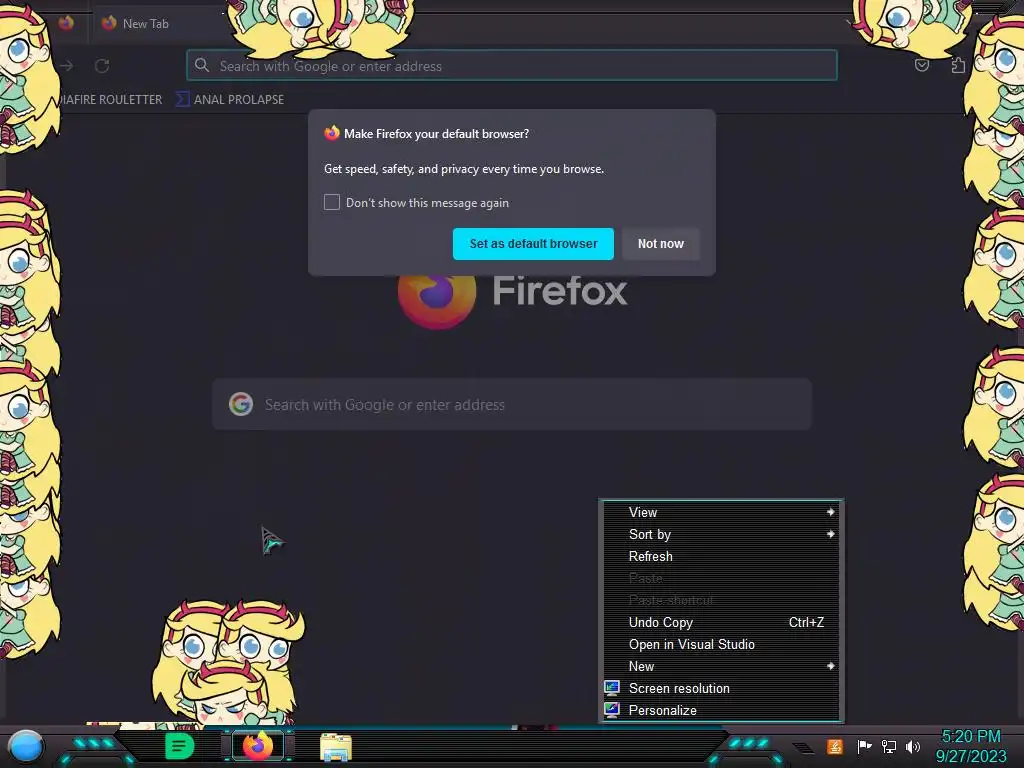This screenshot has width=1024, height=768.
Task: Click the Google logo in search box
Action: point(241,404)
